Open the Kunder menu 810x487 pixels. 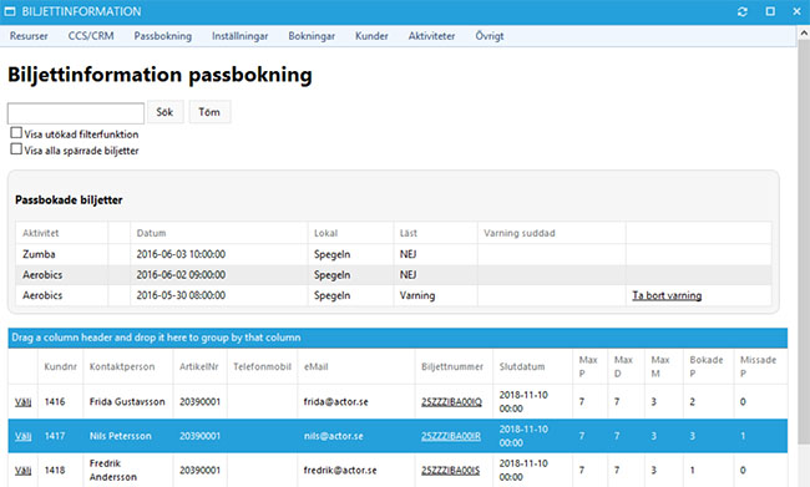(371, 36)
